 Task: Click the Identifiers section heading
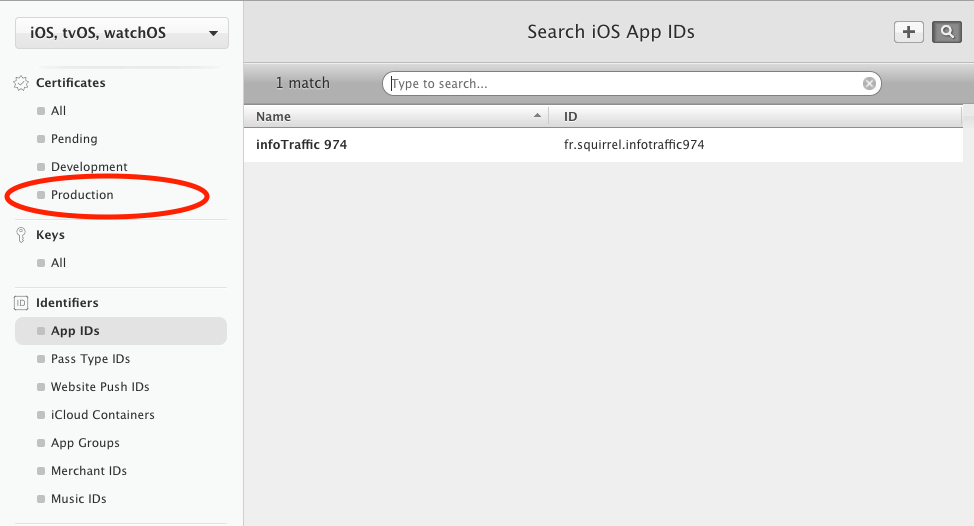[67, 303]
